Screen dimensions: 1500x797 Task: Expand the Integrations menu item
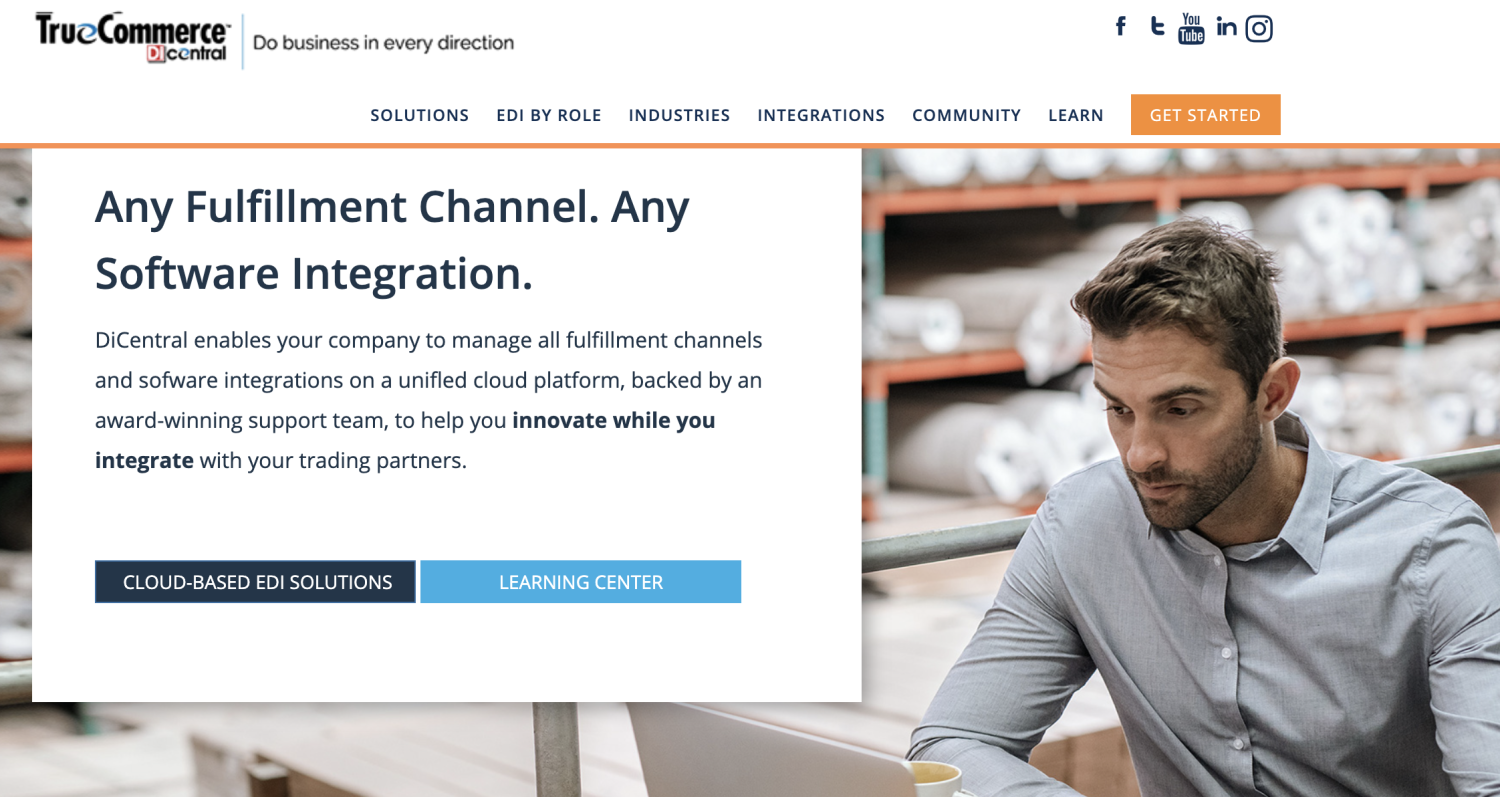821,115
